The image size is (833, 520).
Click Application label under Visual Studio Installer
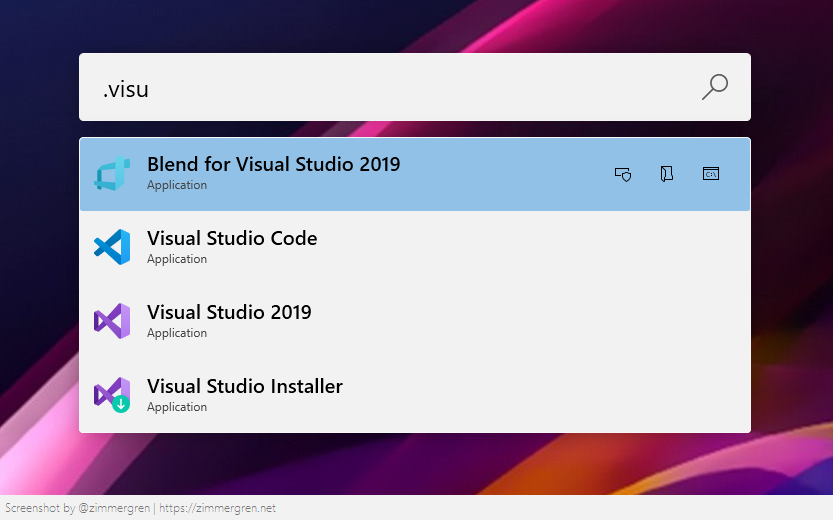pyautogui.click(x=177, y=407)
